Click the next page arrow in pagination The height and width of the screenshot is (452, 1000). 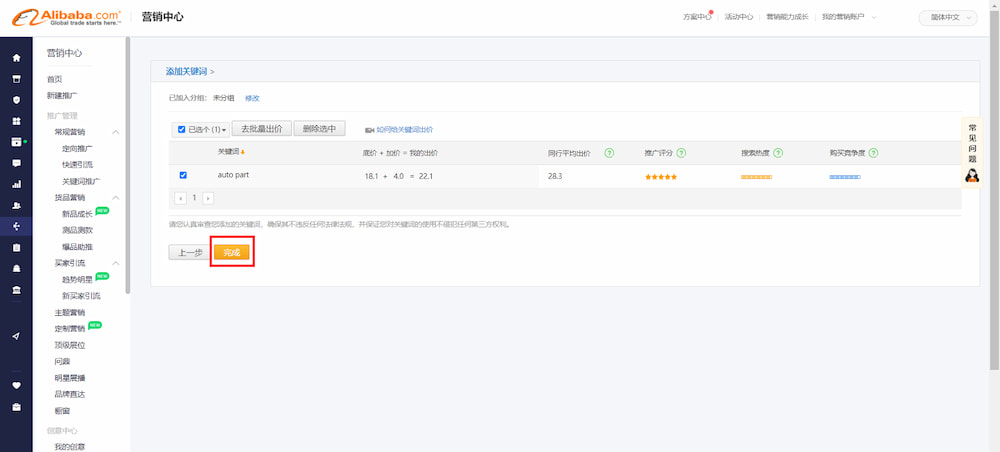pyautogui.click(x=208, y=198)
